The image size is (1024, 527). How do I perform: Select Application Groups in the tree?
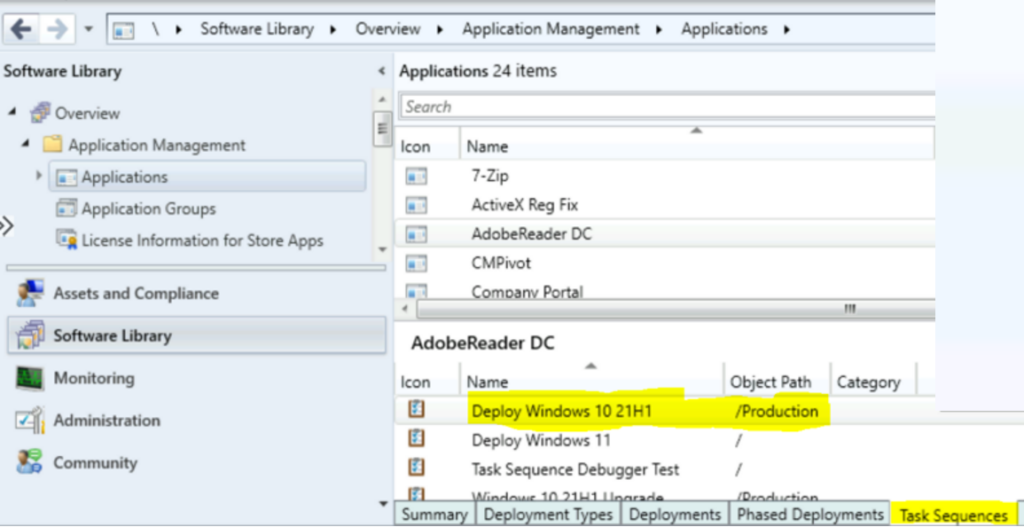148,209
